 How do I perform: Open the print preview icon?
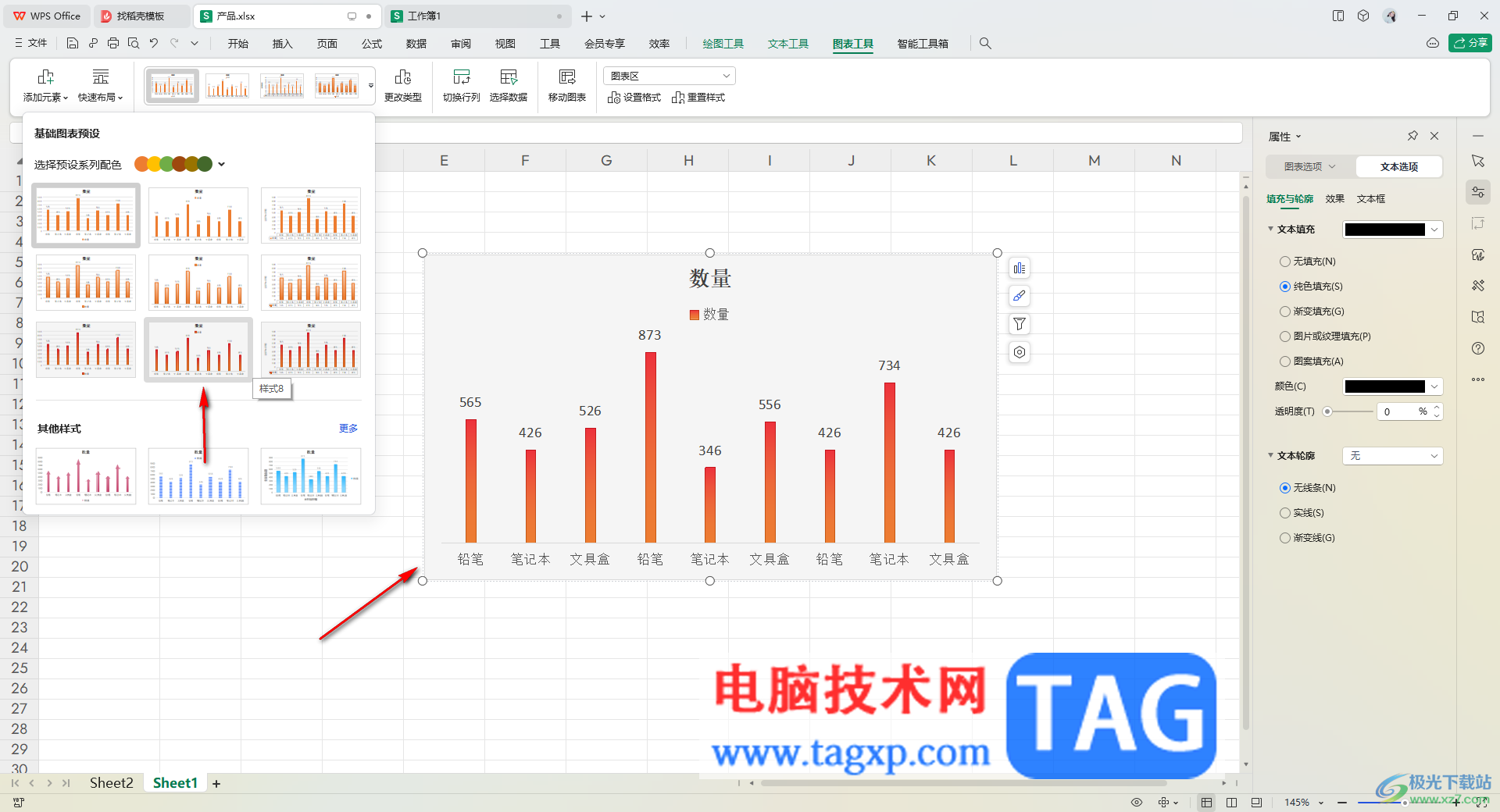pos(134,44)
